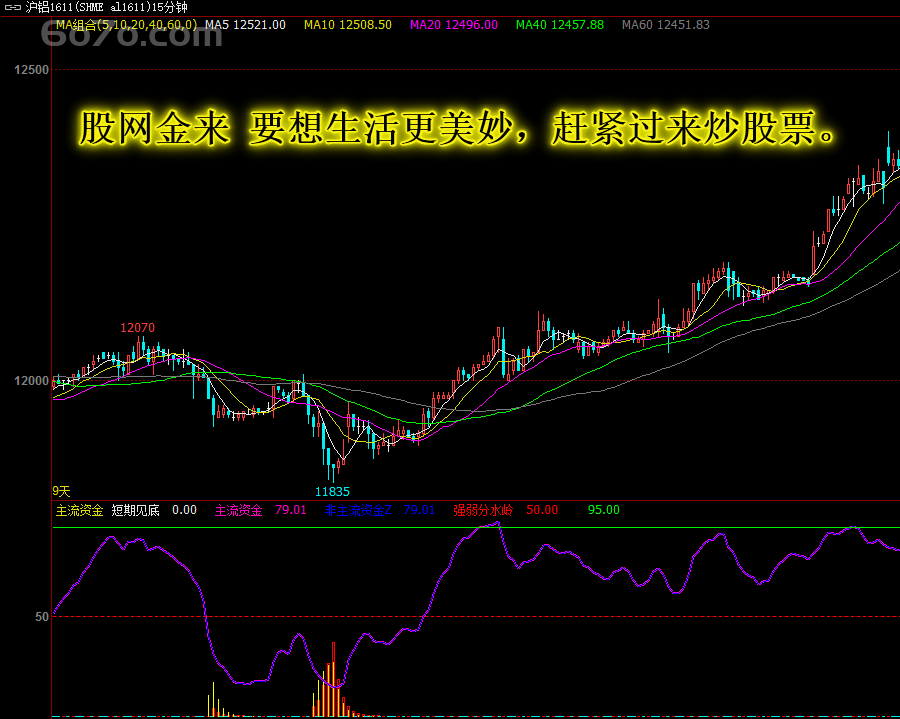The image size is (900, 719).
Task: Select the yellow 主流资金 indicator name
Action: pos(80,510)
